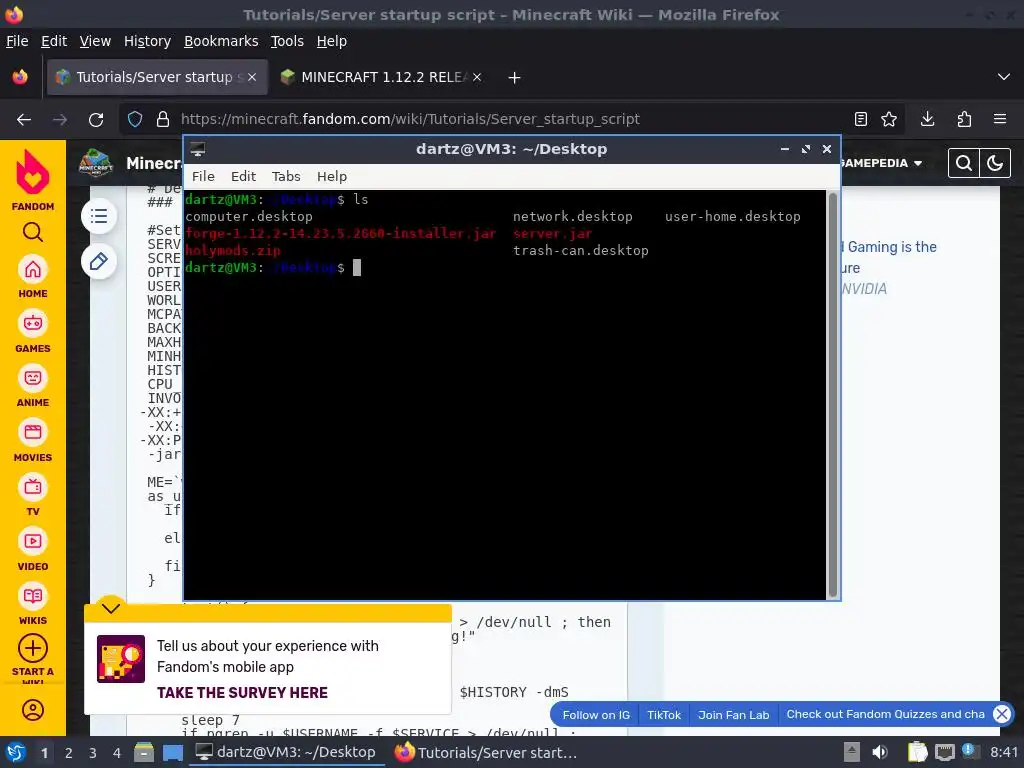This screenshot has height=768, width=1024.
Task: Open Fandom user profile icon
Action: [x=33, y=710]
